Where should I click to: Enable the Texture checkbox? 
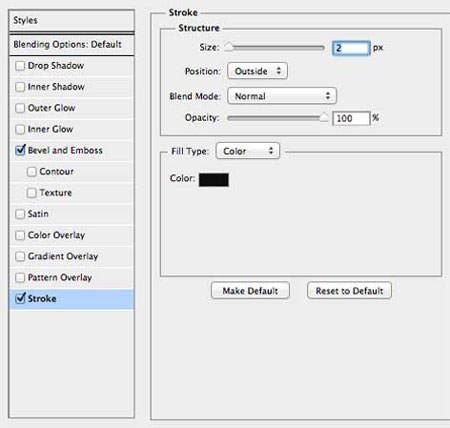tap(32, 193)
